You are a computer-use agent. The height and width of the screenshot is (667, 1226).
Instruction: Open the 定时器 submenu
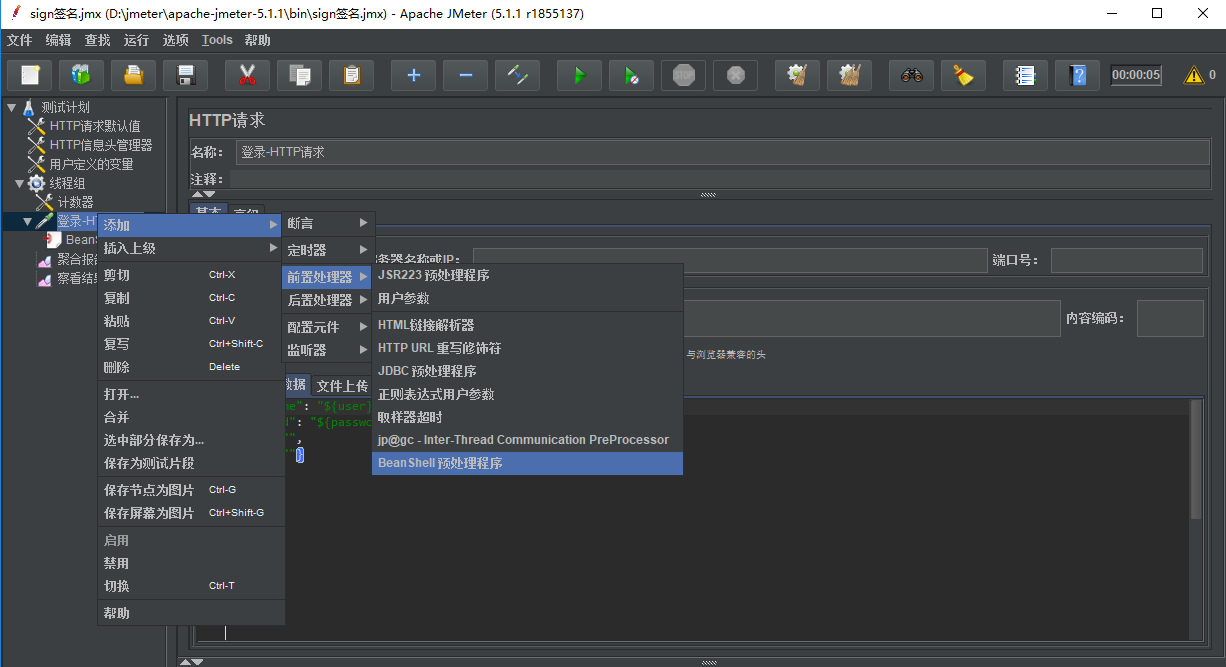328,250
